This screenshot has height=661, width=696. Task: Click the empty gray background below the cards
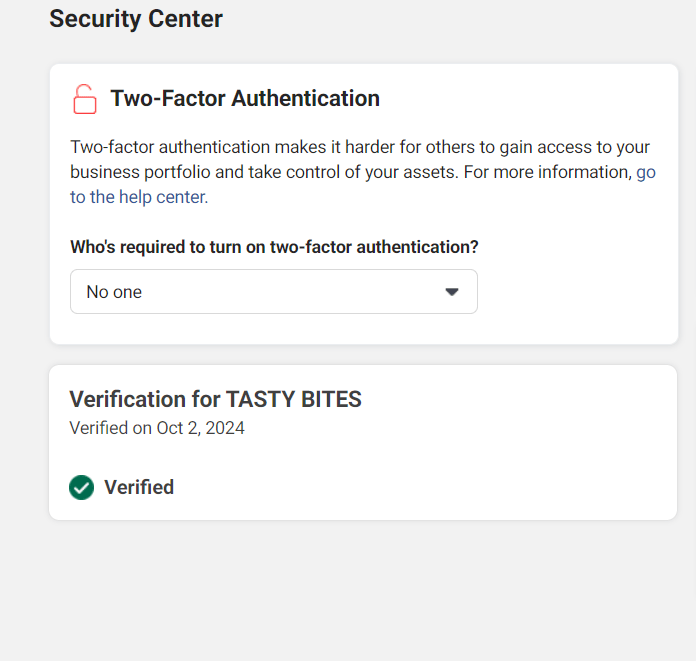click(360, 590)
